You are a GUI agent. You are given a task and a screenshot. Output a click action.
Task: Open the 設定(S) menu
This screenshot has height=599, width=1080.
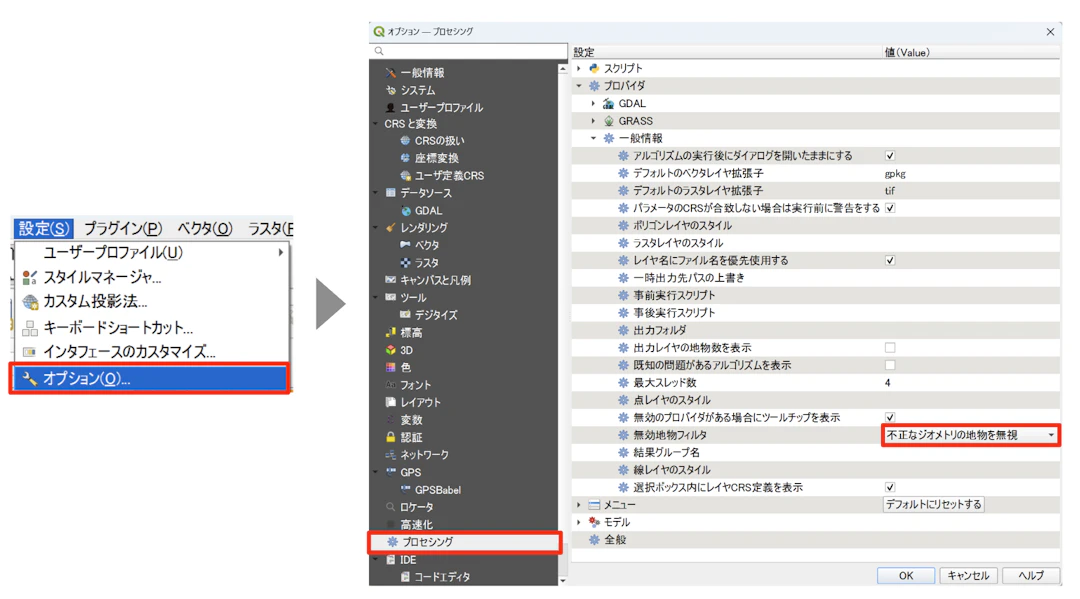click(x=42, y=228)
